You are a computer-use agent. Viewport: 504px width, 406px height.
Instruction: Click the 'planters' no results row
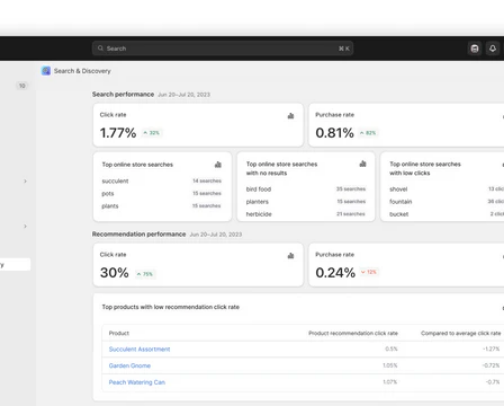point(306,202)
